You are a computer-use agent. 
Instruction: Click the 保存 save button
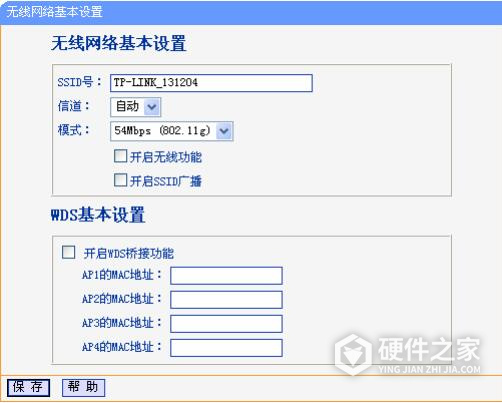[28, 388]
